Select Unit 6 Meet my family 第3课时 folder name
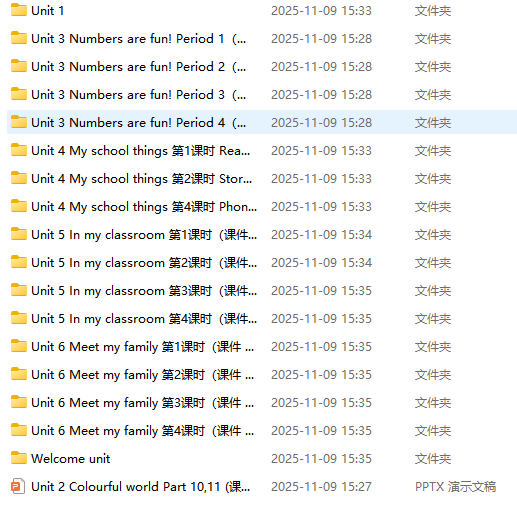 point(143,403)
